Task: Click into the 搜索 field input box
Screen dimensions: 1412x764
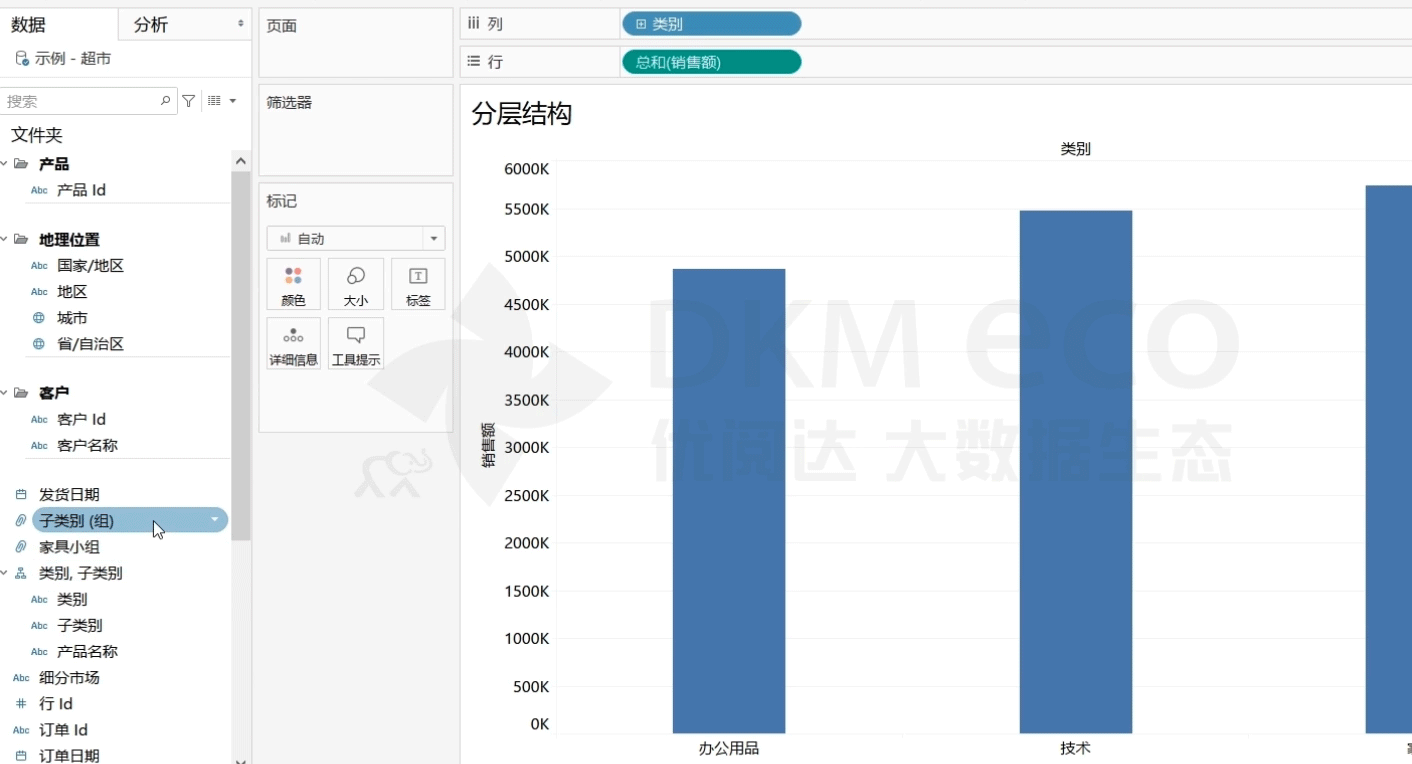Action: tap(80, 101)
